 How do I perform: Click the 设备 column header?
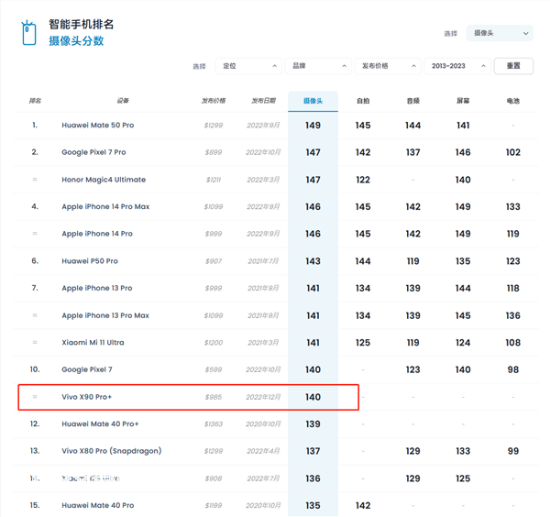[123, 101]
